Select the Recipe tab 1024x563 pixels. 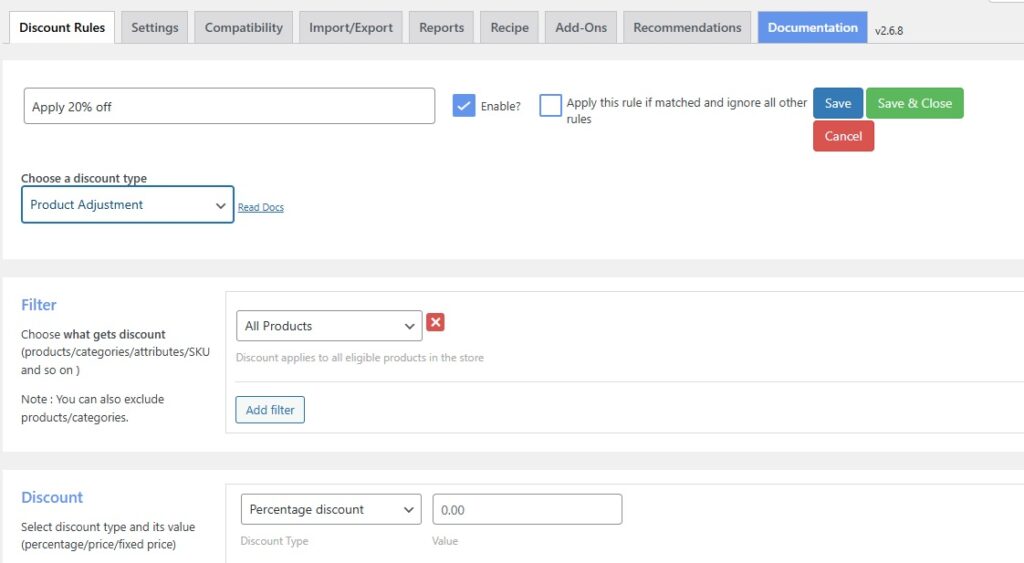click(x=509, y=27)
